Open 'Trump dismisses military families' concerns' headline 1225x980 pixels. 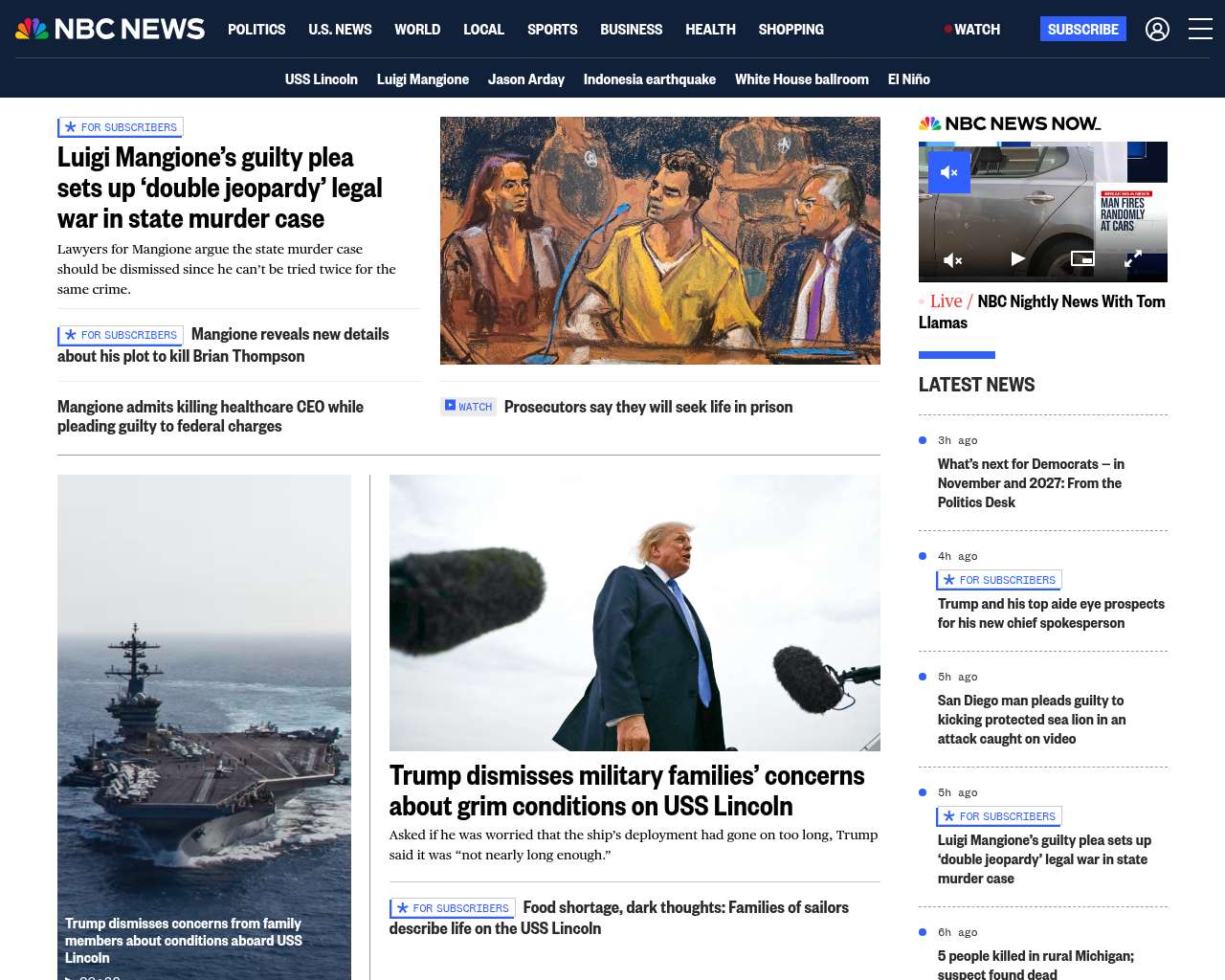[x=627, y=791]
